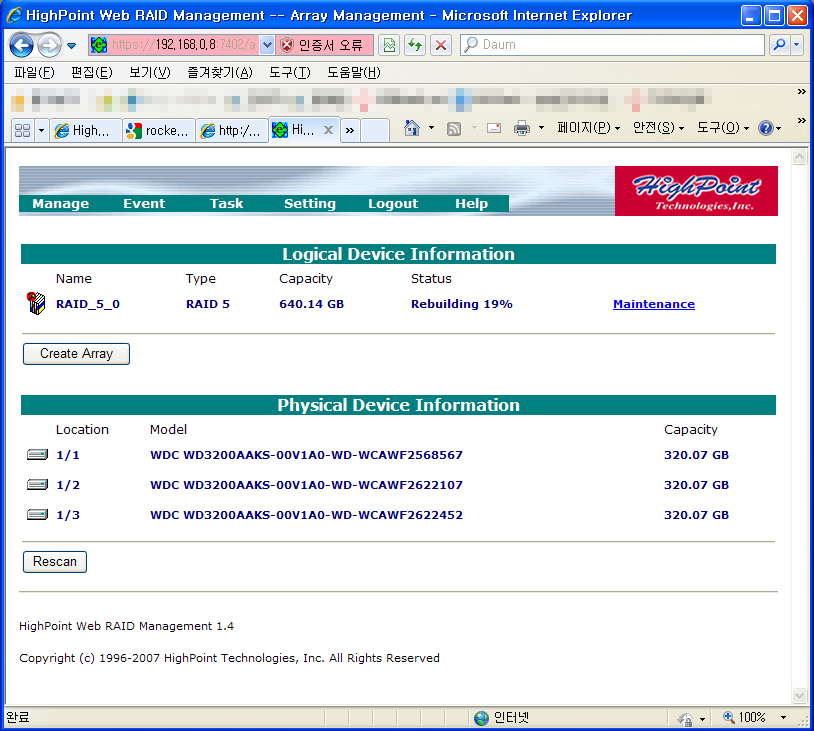Viewport: 814px width, 731px height.
Task: Open the 안전(S) command menu
Action: [658, 128]
